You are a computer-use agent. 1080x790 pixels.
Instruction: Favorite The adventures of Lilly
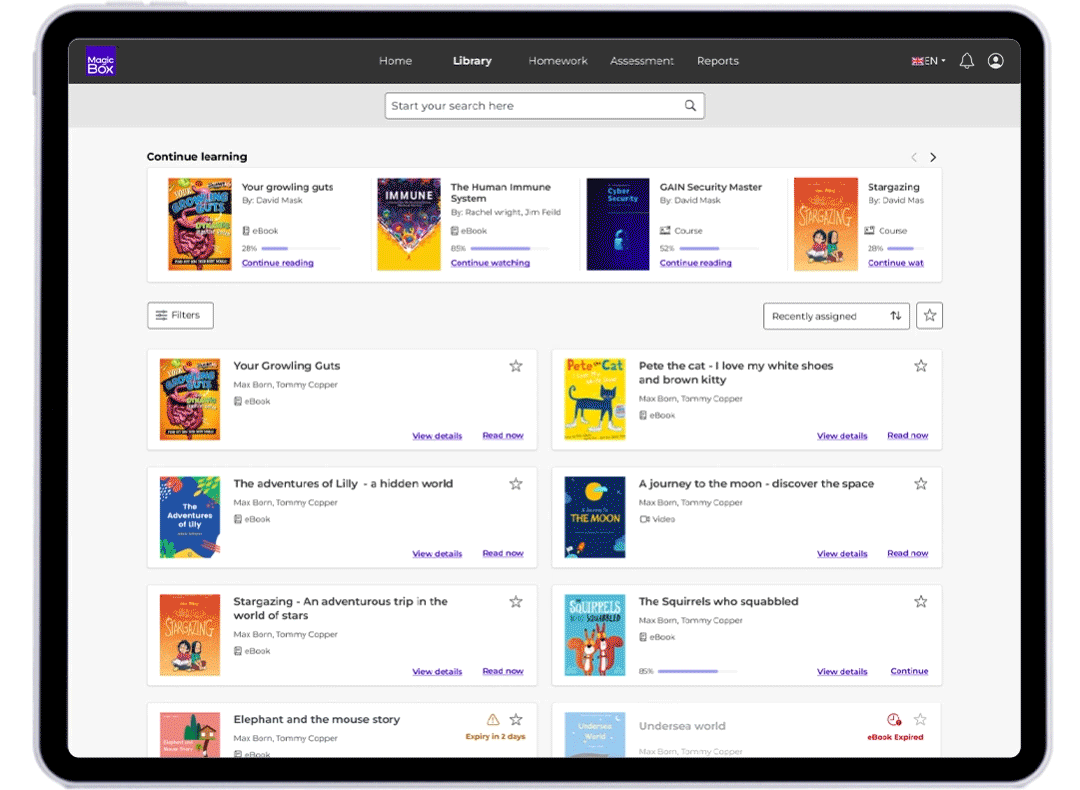tap(516, 484)
